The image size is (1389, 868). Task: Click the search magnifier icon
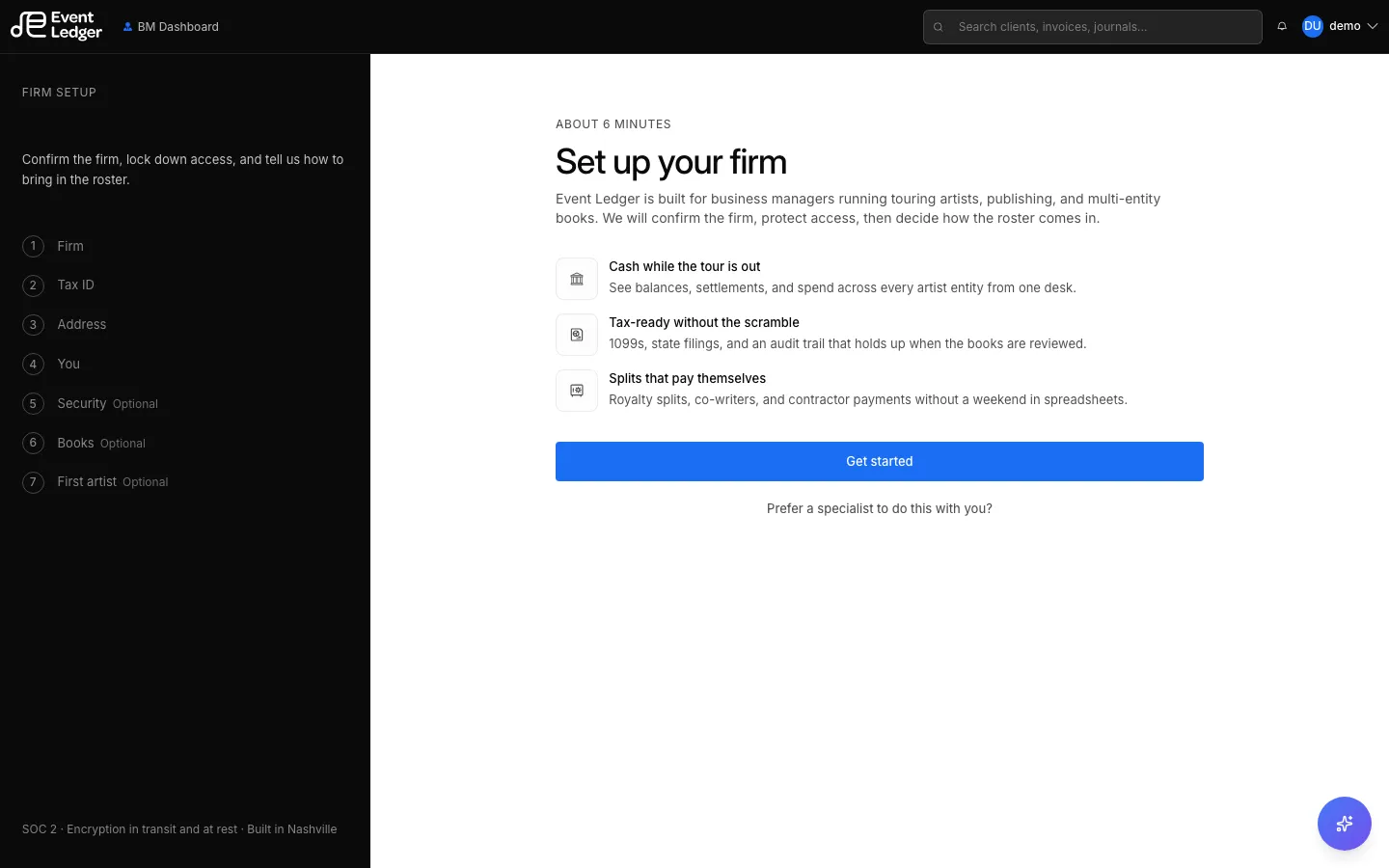[938, 27]
